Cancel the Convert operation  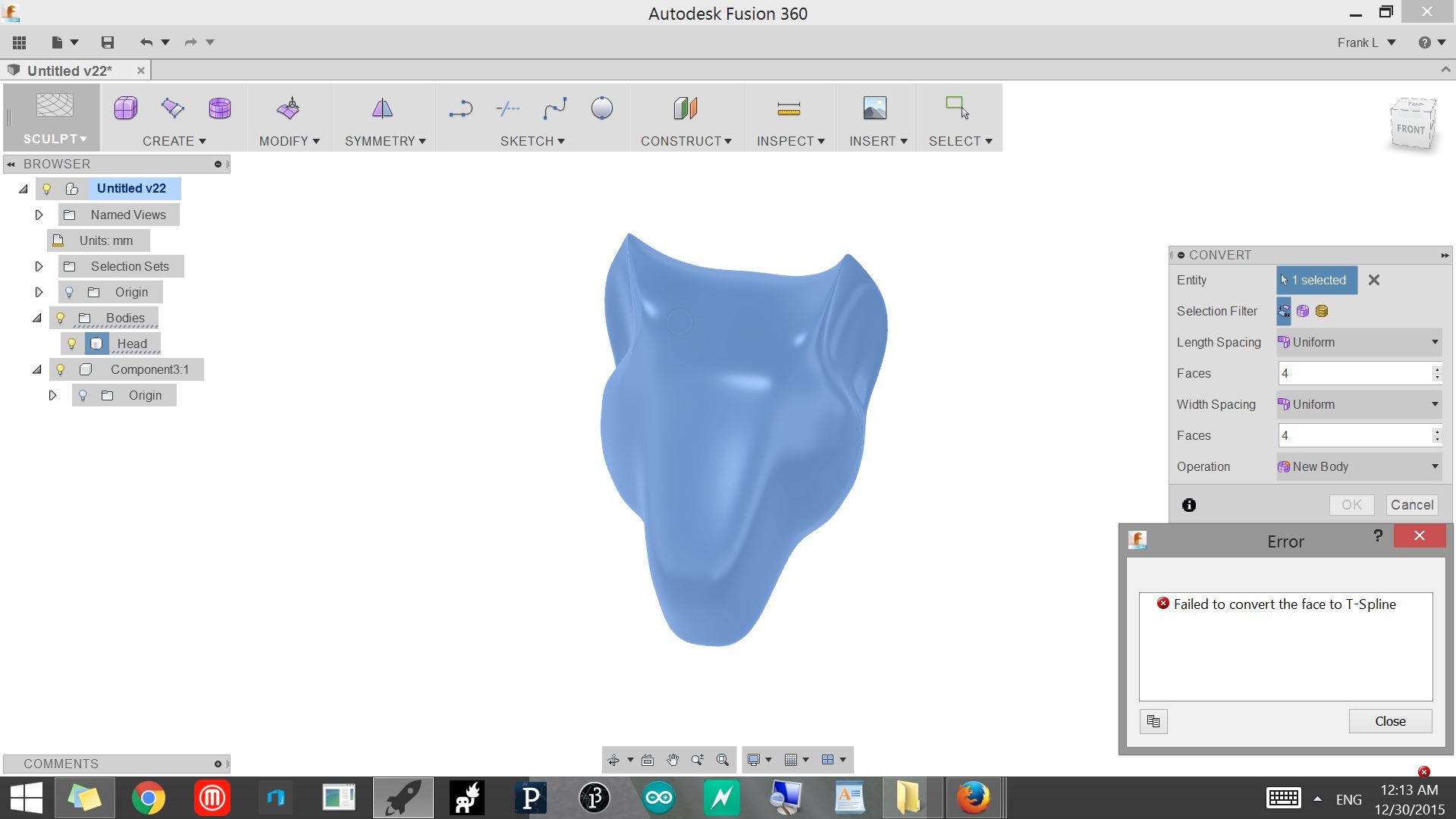pyautogui.click(x=1411, y=504)
